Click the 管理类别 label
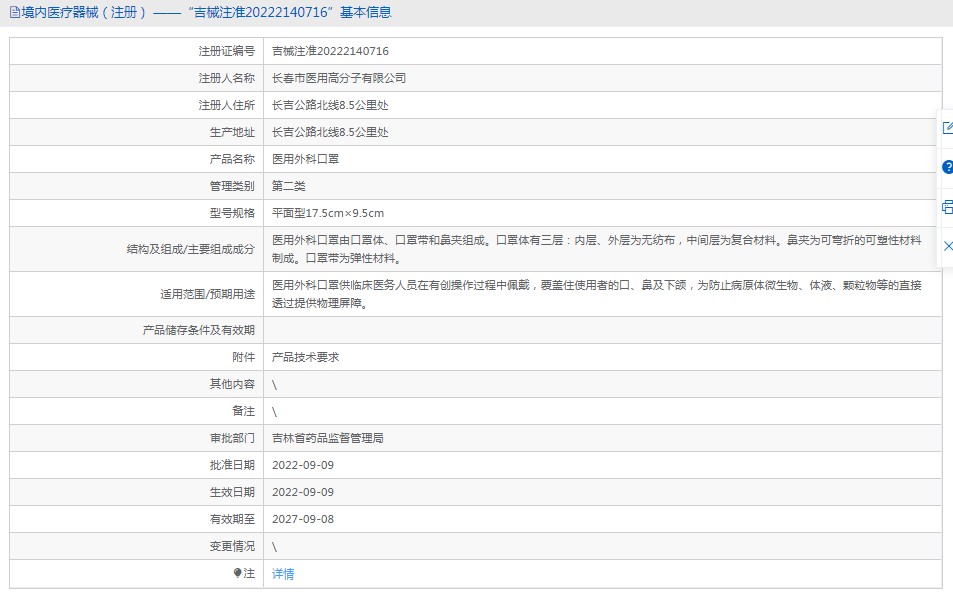 point(232,186)
